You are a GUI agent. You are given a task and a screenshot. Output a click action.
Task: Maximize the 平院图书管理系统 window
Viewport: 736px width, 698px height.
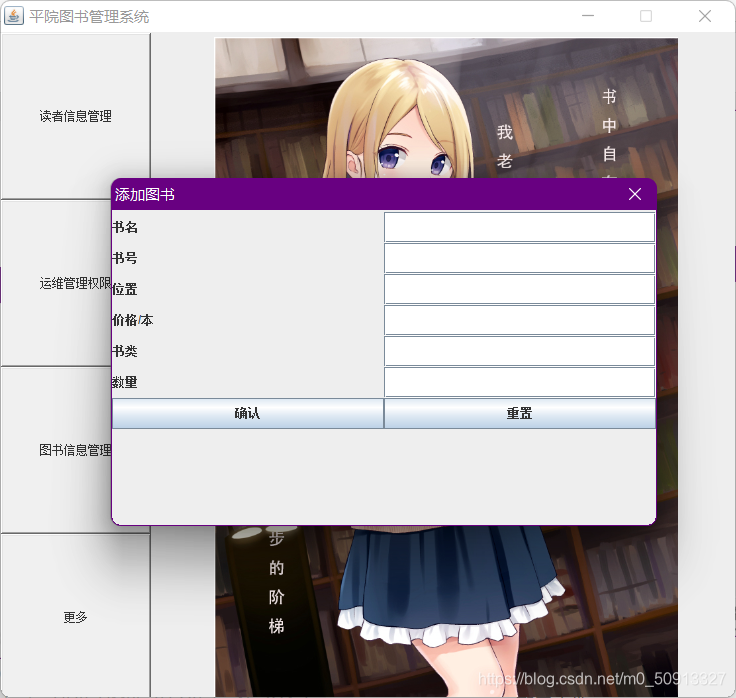[646, 16]
